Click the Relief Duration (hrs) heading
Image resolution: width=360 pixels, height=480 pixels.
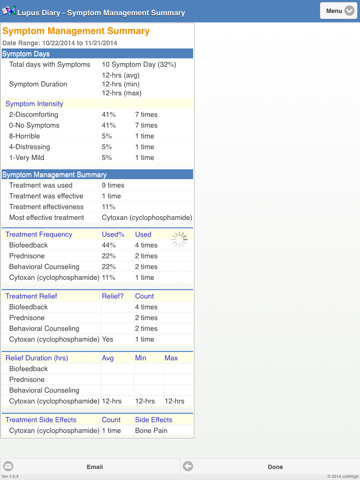pos(37,358)
